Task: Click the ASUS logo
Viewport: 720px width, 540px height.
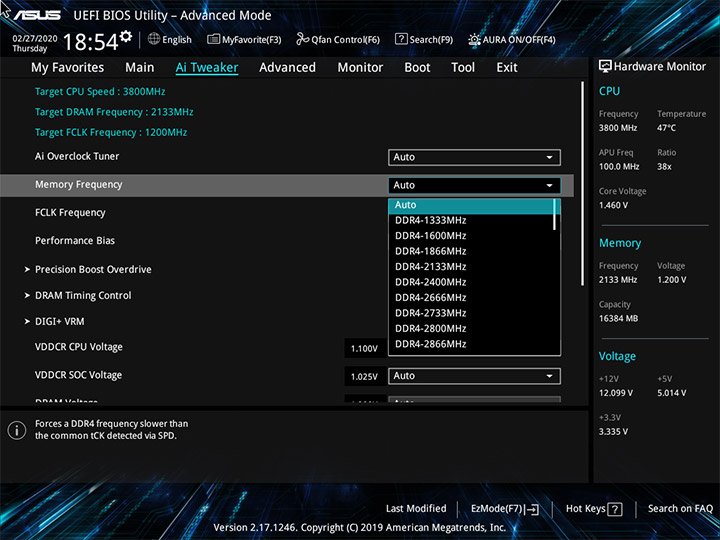Action: (x=37, y=15)
